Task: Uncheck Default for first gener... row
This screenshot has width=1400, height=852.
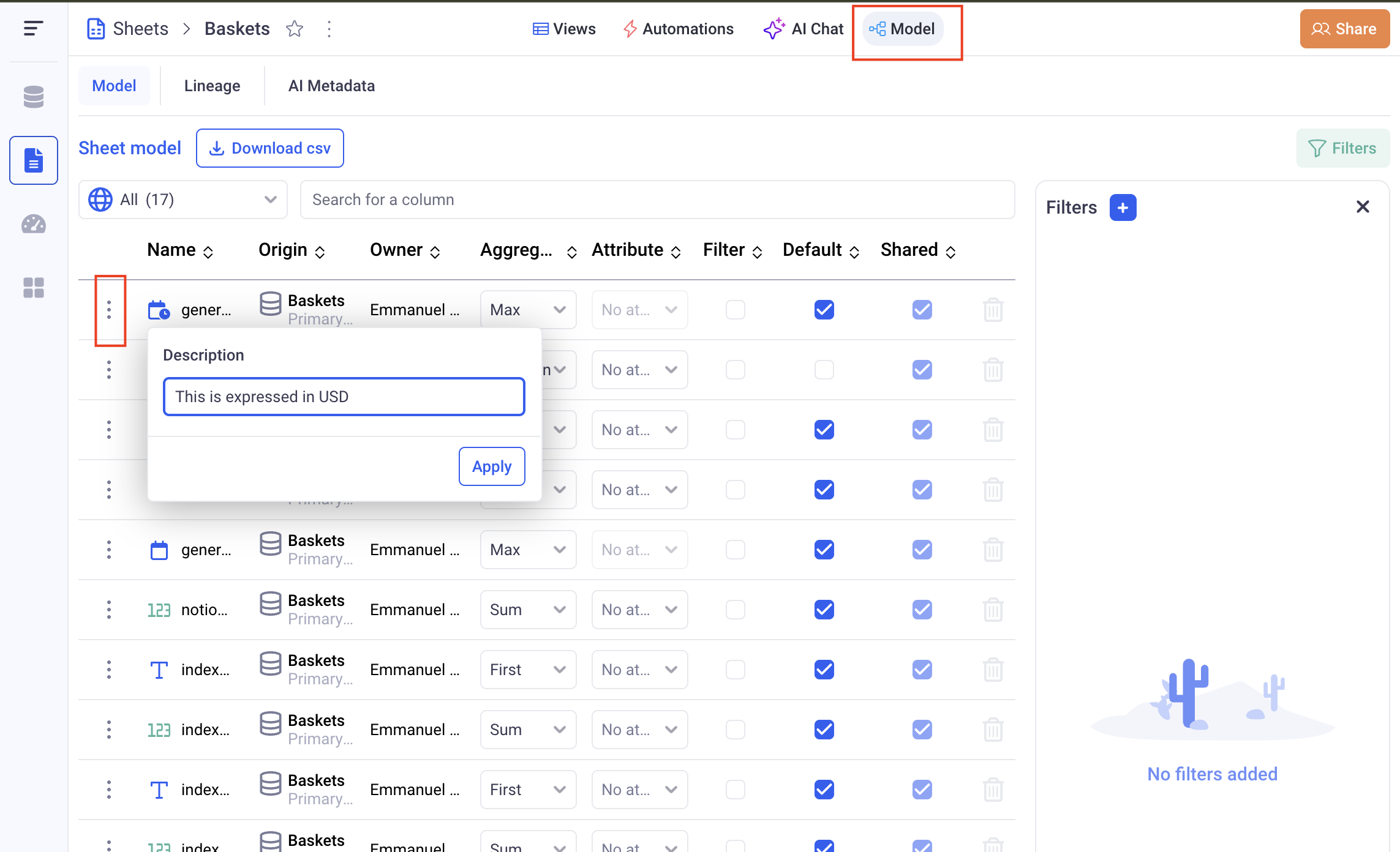Action: [824, 310]
